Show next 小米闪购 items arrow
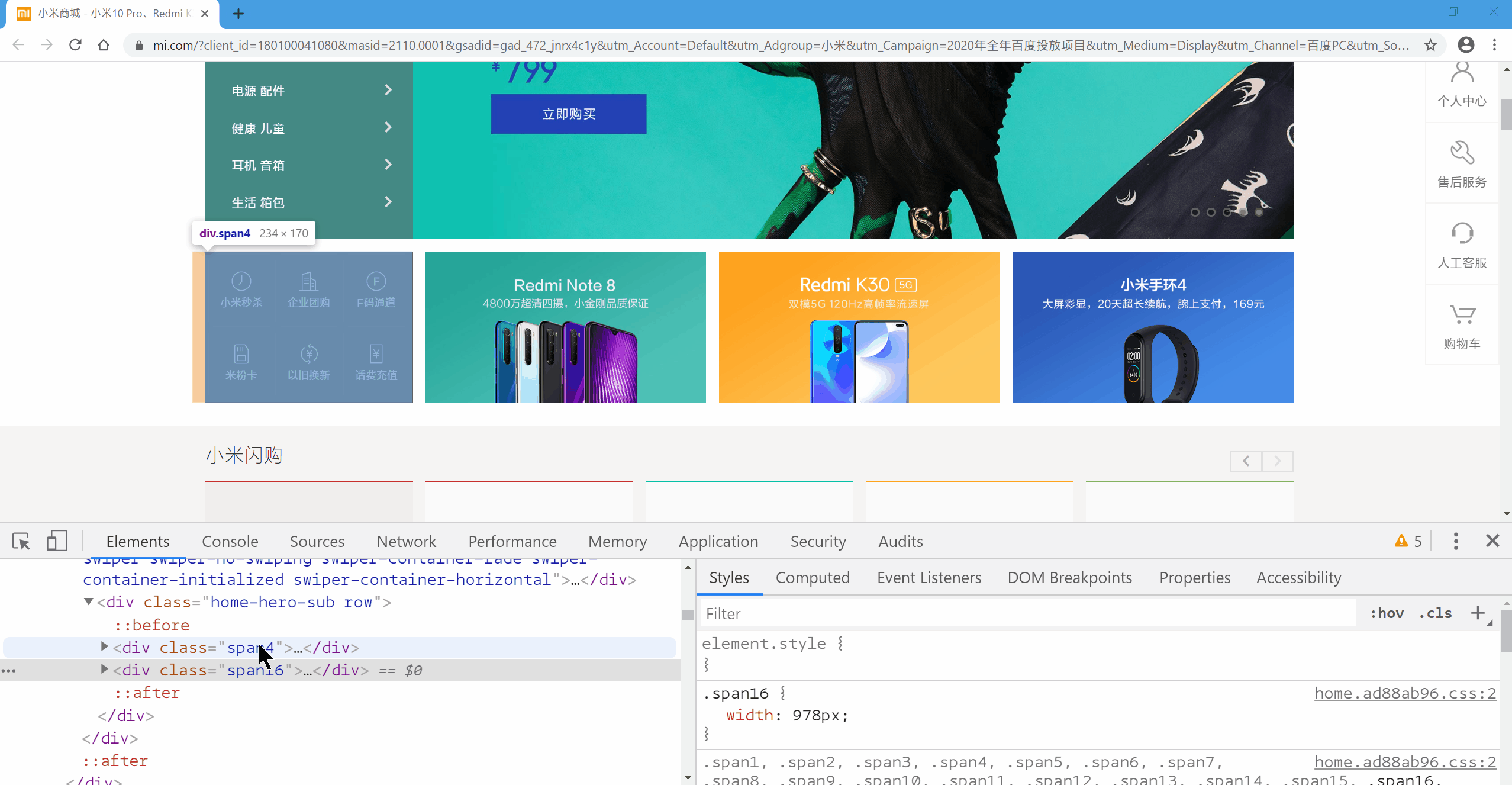Screen dimensions: 1512x785 pos(1278,461)
